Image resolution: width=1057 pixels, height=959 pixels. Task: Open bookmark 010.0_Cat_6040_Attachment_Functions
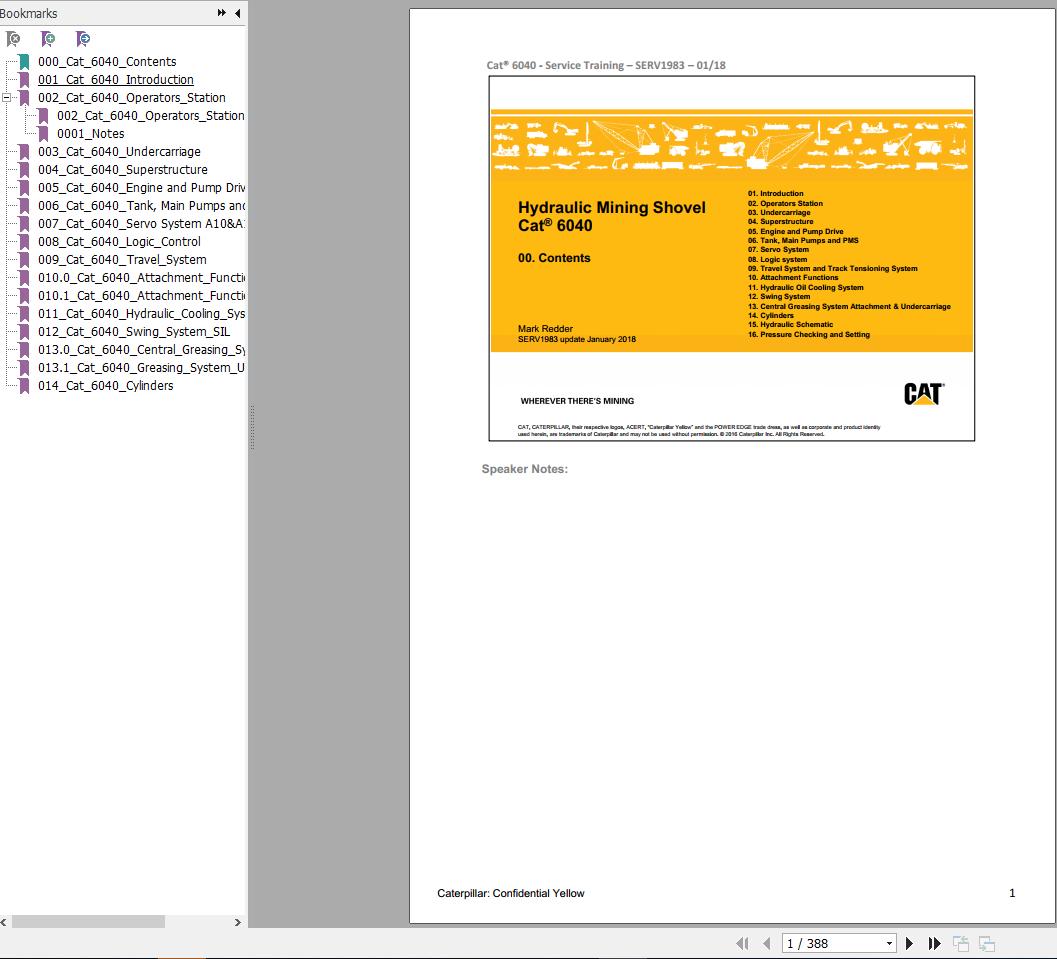coord(142,278)
